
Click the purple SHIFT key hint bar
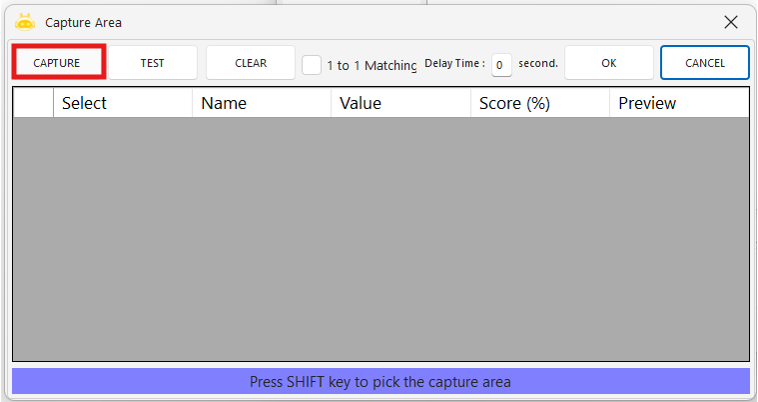click(x=380, y=381)
